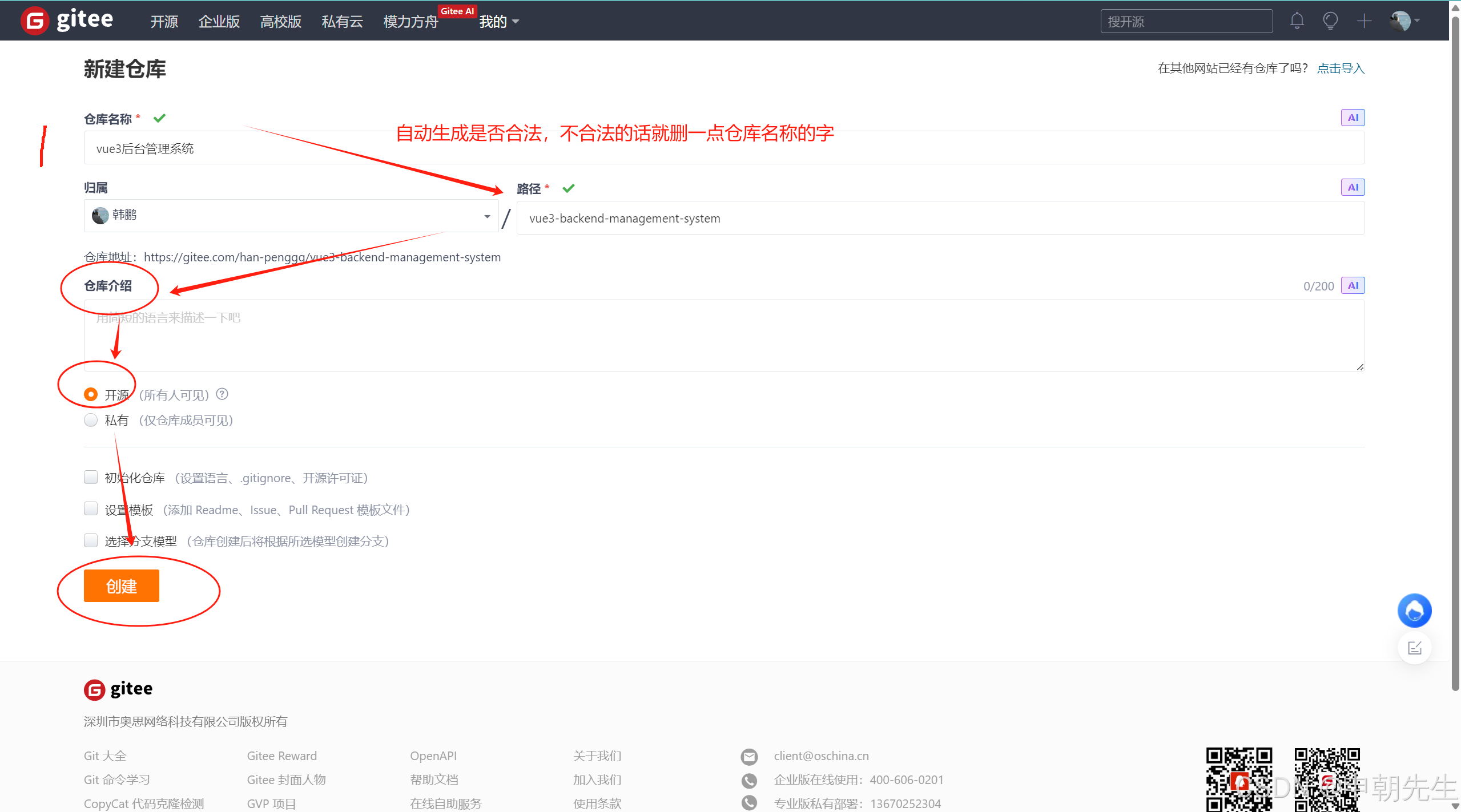The image size is (1461, 812).
Task: Click the AI badge for repository description
Action: (x=1352, y=285)
